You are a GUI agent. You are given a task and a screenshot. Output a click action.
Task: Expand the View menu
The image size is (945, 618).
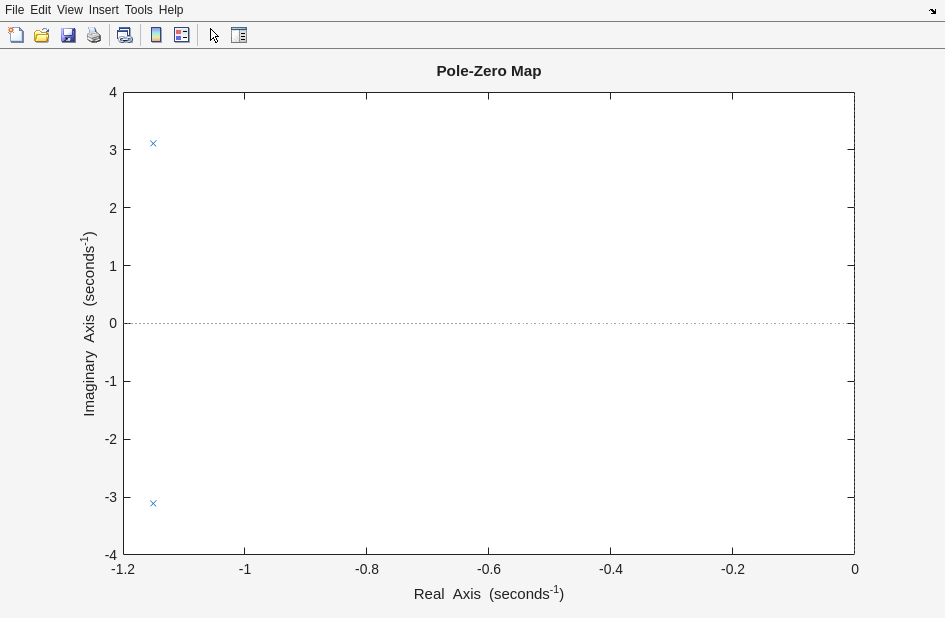69,10
